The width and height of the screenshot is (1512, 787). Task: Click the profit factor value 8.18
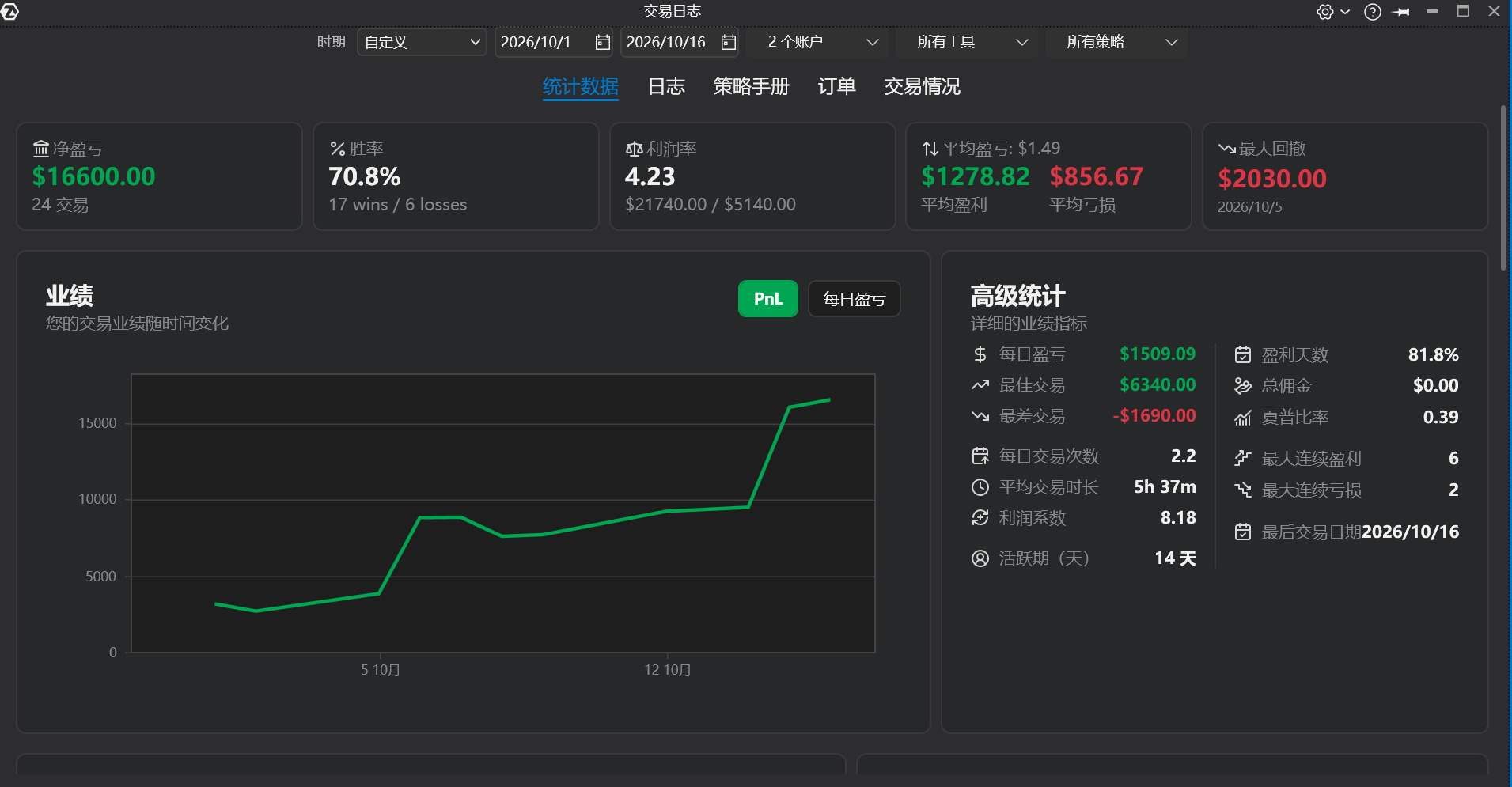pyautogui.click(x=1178, y=518)
